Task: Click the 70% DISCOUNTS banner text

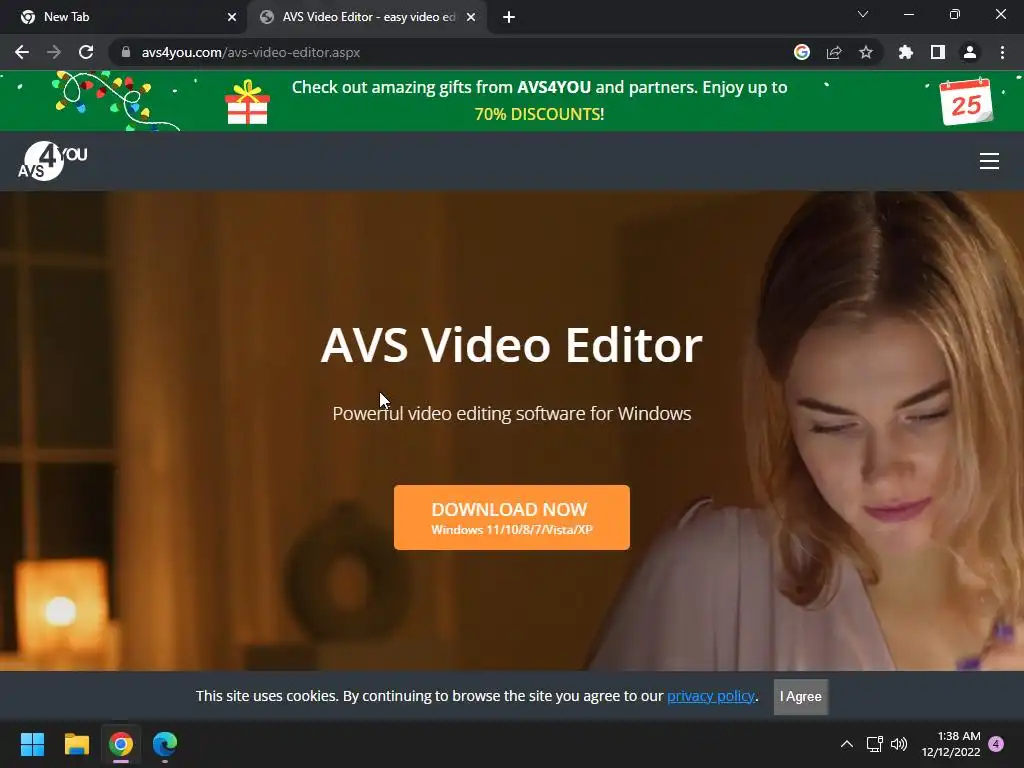Action: tap(539, 114)
